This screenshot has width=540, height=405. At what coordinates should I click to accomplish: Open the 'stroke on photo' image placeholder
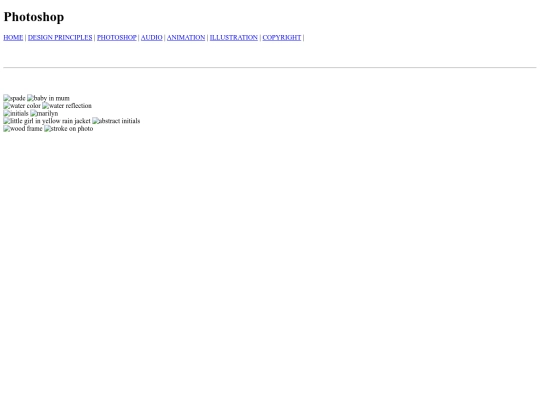click(x=69, y=128)
